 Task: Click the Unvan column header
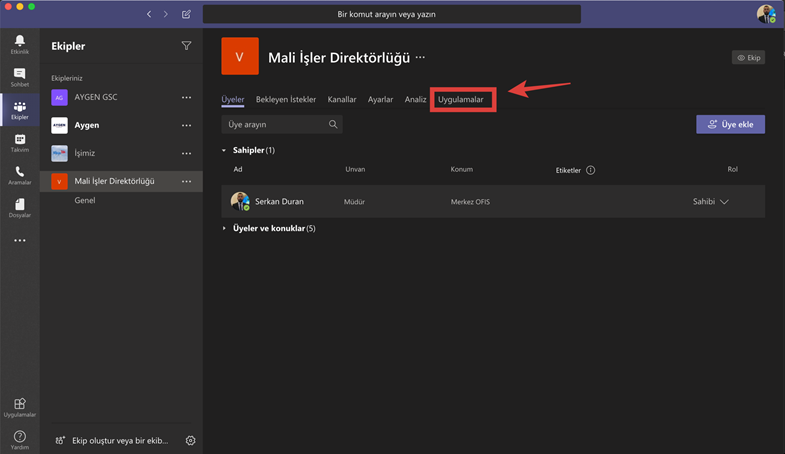coord(355,169)
